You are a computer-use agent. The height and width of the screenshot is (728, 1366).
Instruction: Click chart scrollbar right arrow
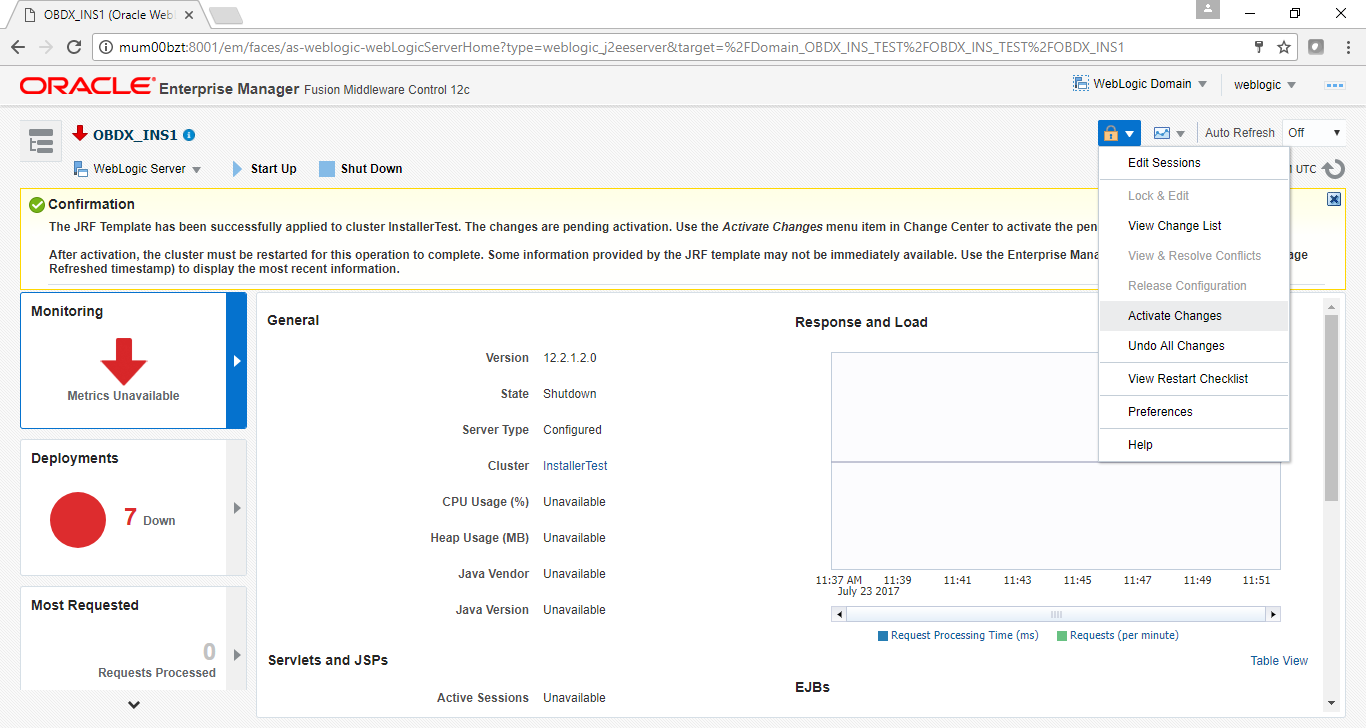[1273, 614]
